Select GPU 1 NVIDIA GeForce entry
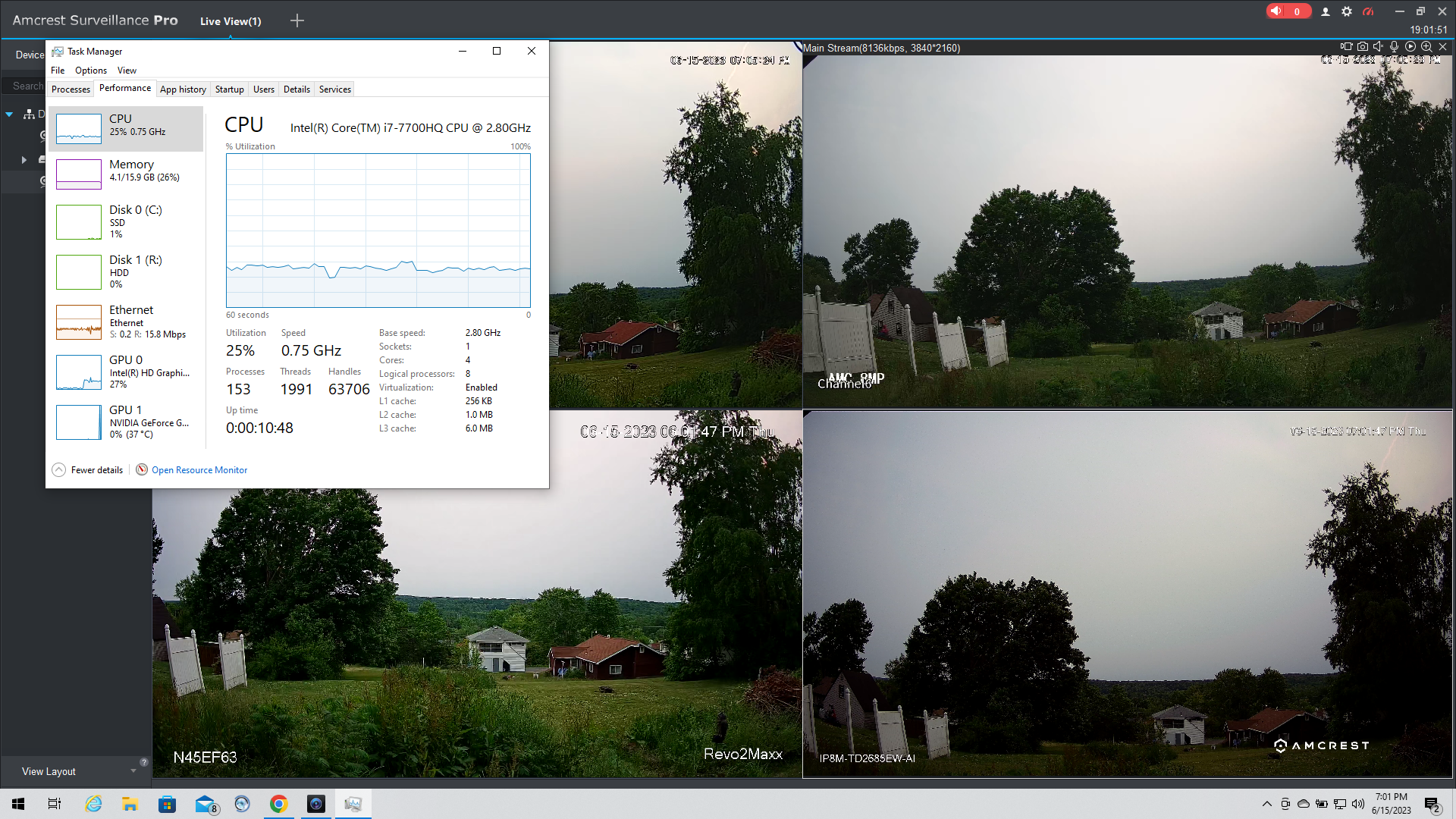Screen dimensions: 1456x819 [x=126, y=422]
